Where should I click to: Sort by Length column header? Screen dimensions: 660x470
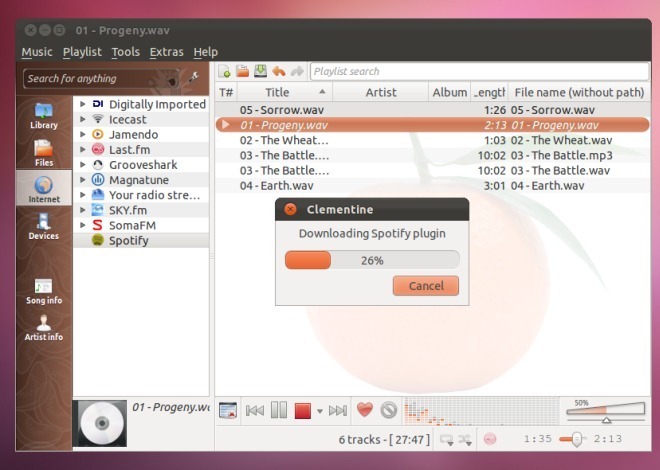(489, 92)
